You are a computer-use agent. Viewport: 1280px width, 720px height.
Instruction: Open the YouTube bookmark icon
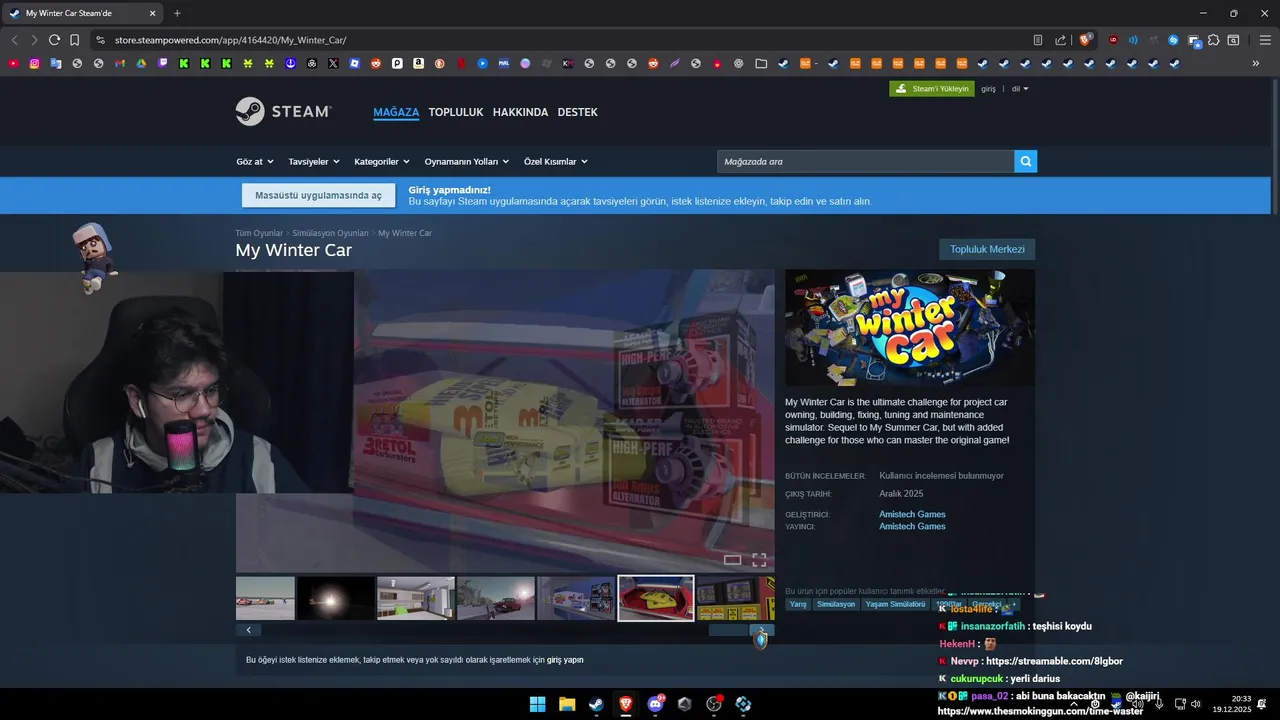click(13, 63)
